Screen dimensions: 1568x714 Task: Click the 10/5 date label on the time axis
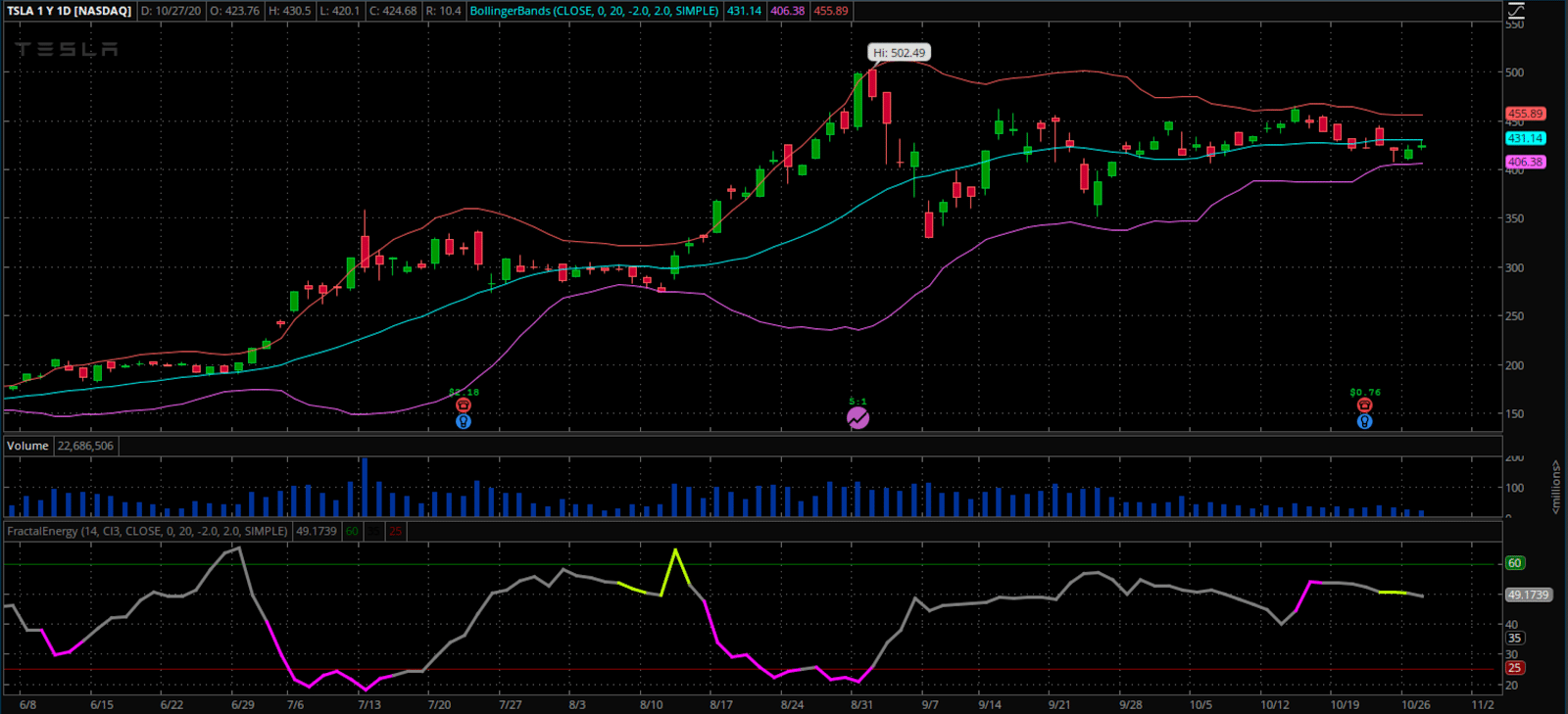coord(1200,704)
